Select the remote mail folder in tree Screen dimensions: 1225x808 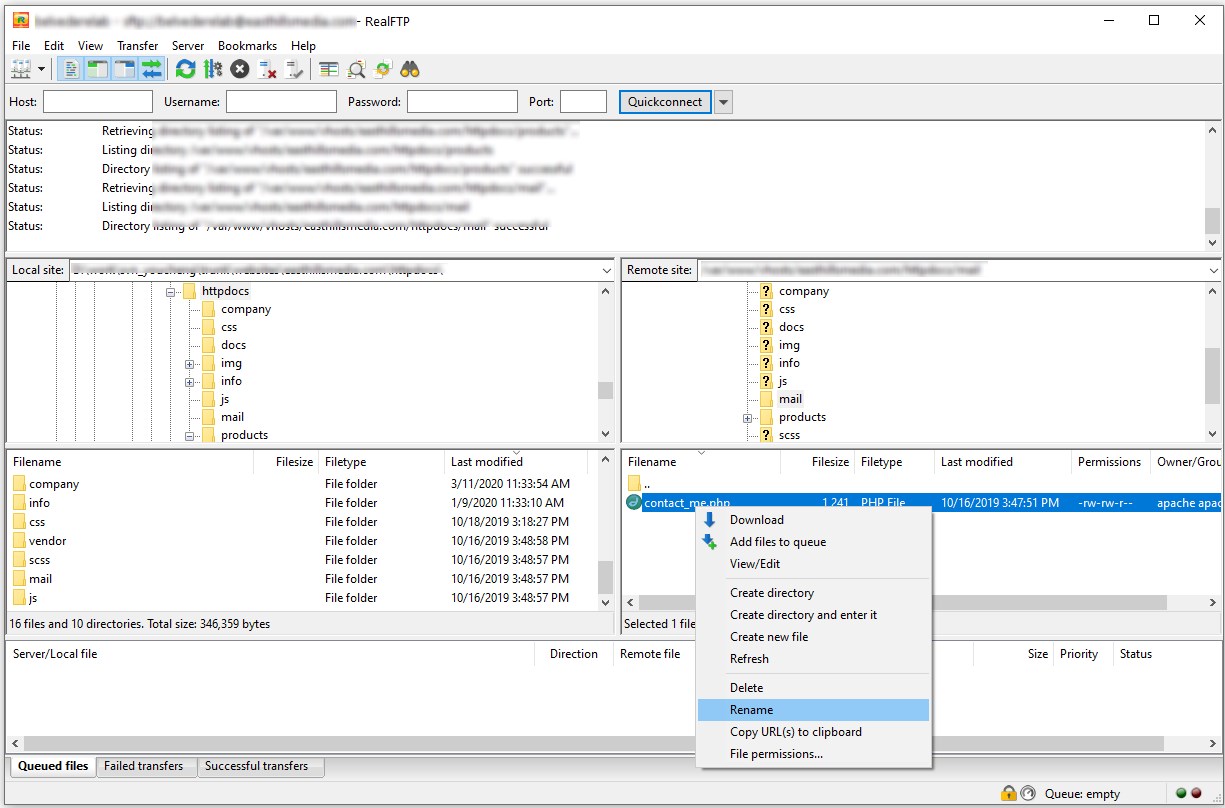pos(790,399)
